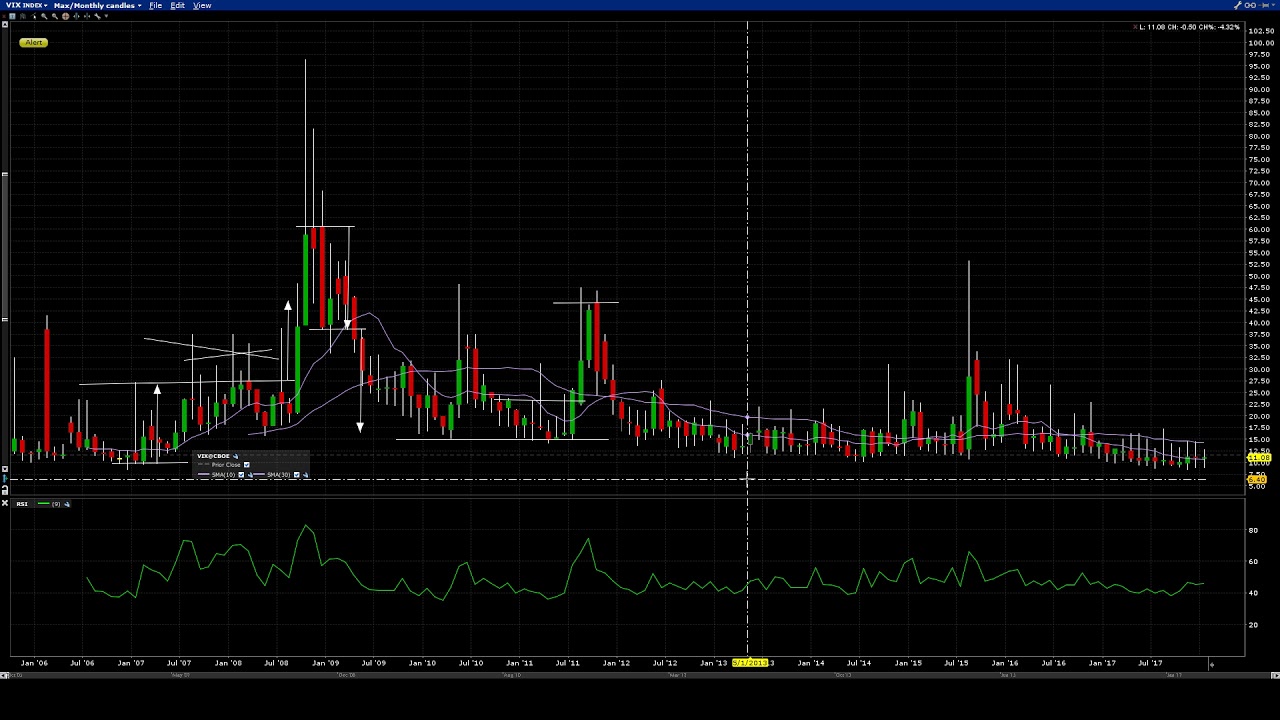Screen dimensions: 1280x720
Task: Click the Jan '09 time axis label
Action: pyautogui.click(x=325, y=663)
